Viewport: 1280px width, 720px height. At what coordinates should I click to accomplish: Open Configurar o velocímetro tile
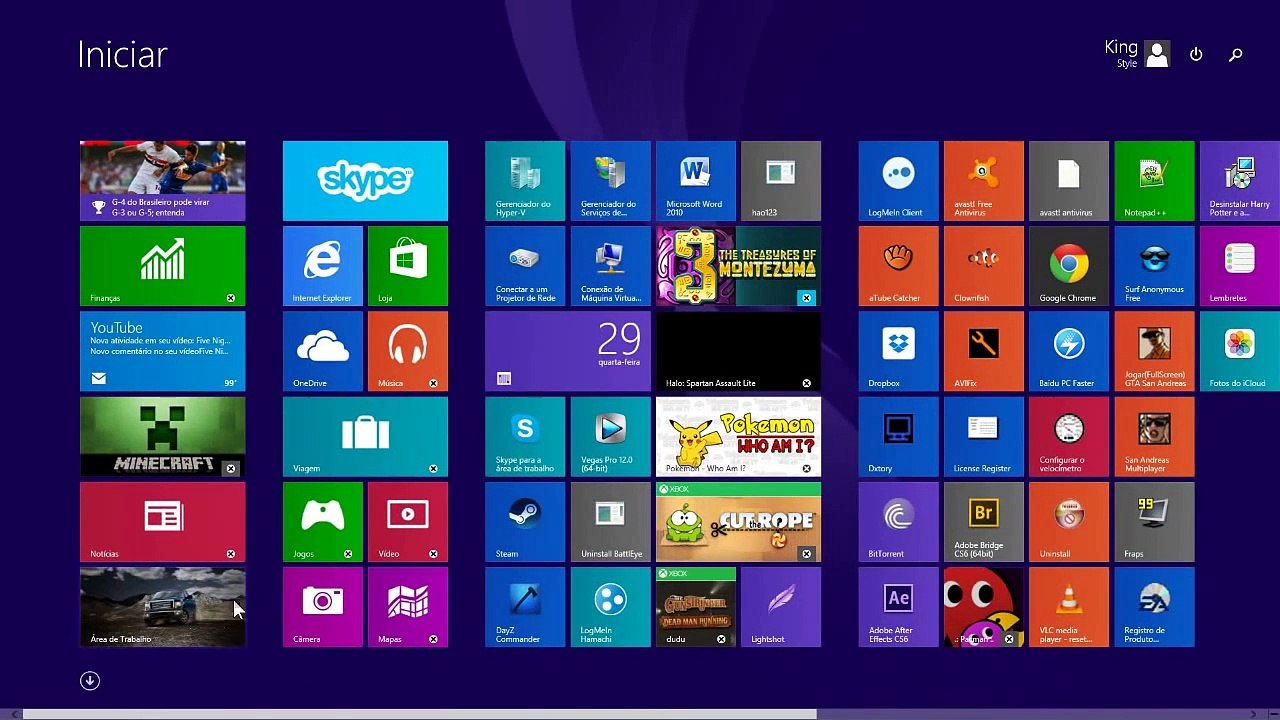[x=1069, y=437]
